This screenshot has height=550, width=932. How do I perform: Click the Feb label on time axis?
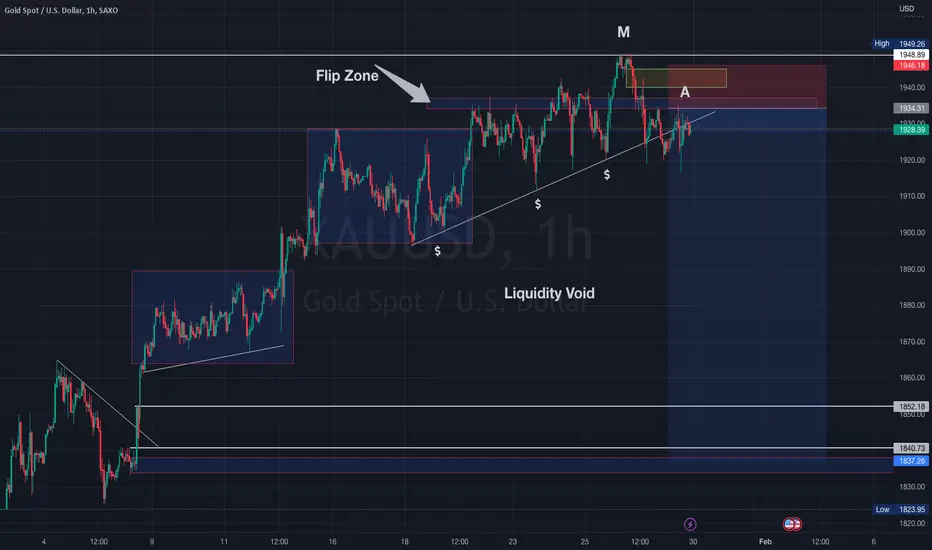[765, 542]
